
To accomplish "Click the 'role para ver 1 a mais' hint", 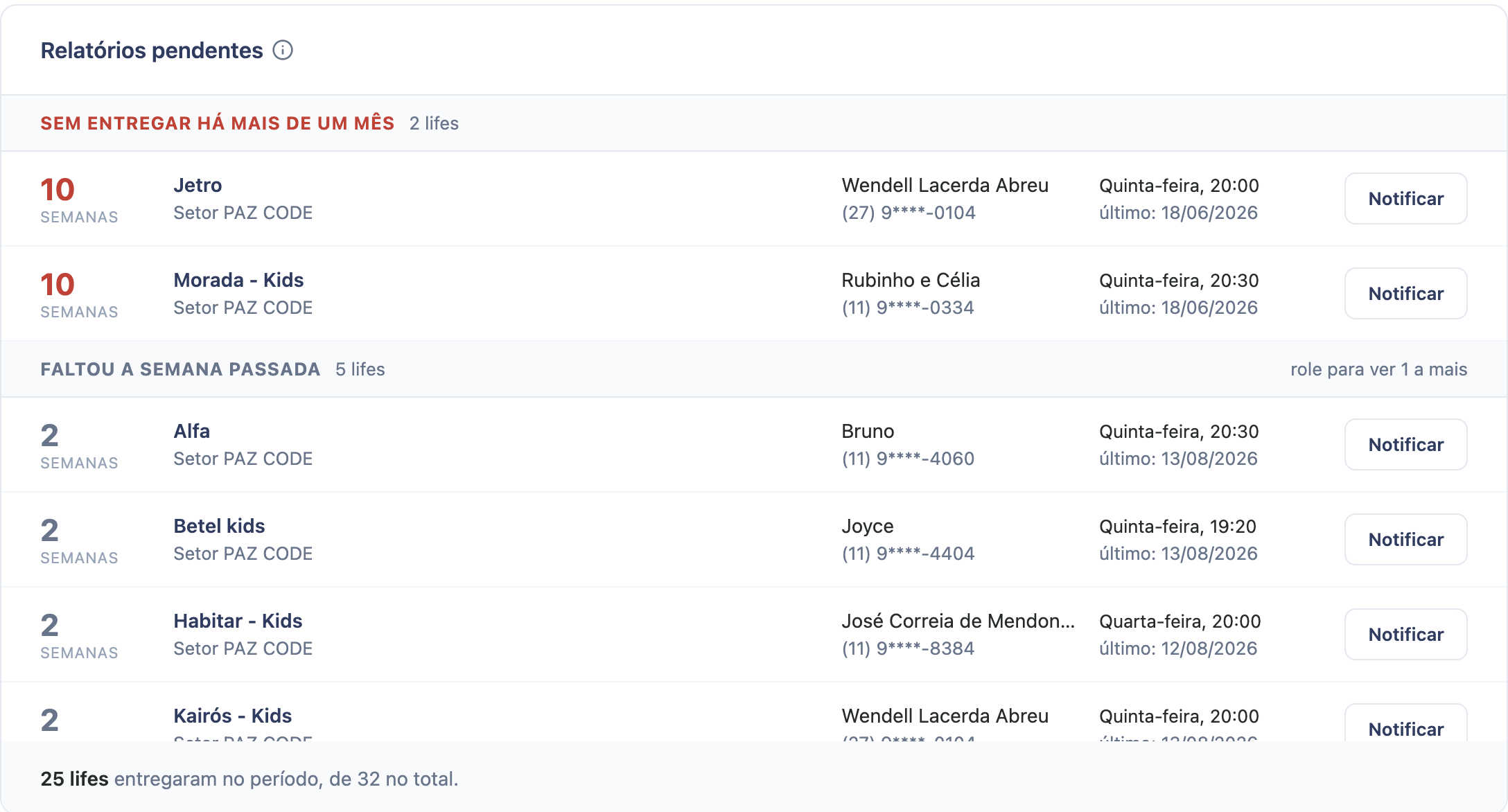I will tap(1378, 369).
